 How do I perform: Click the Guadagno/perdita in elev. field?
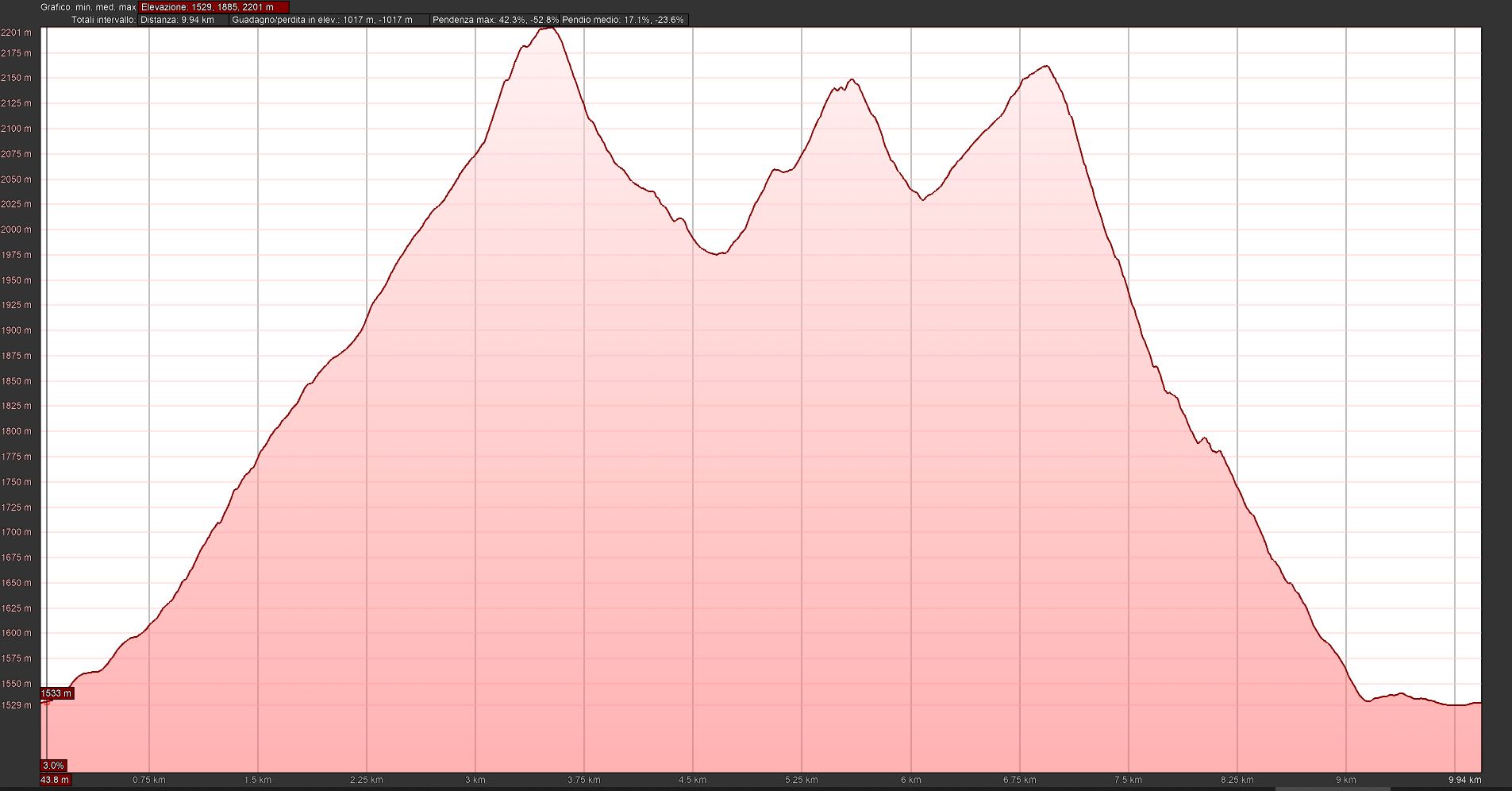pos(329,20)
